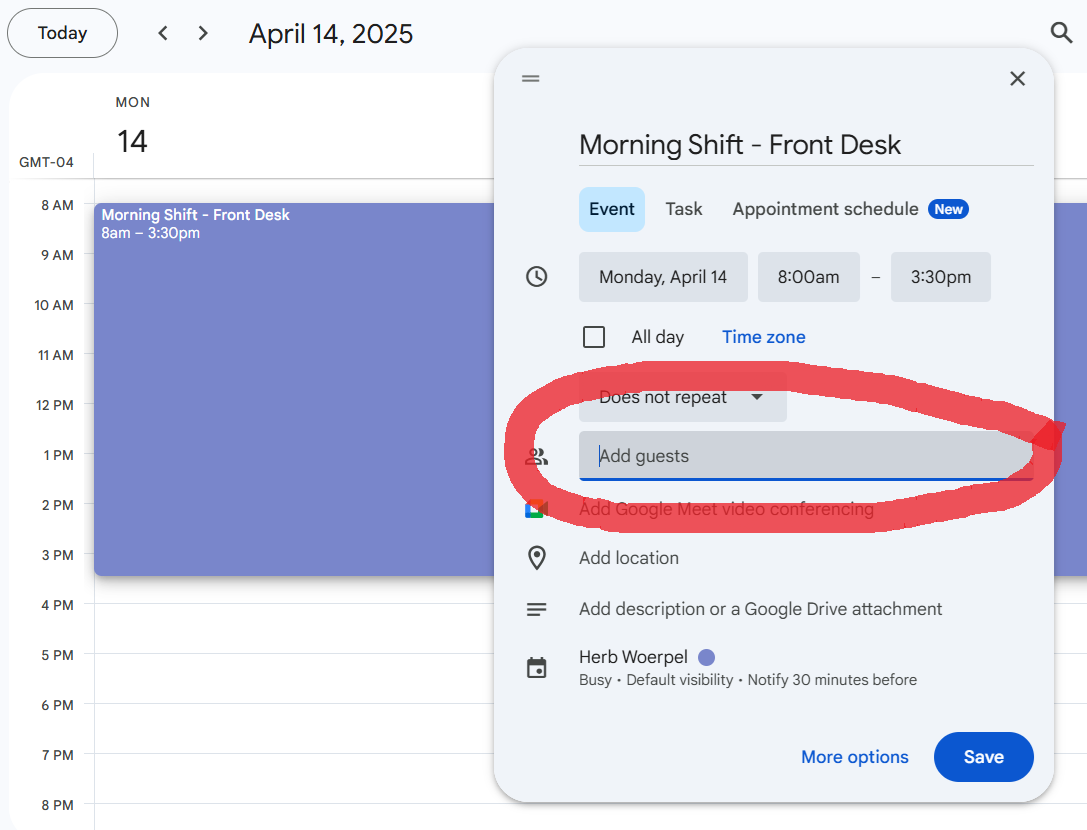Screen dimensions: 1087x830
Task: Click the guests people icon
Action: [x=537, y=457]
